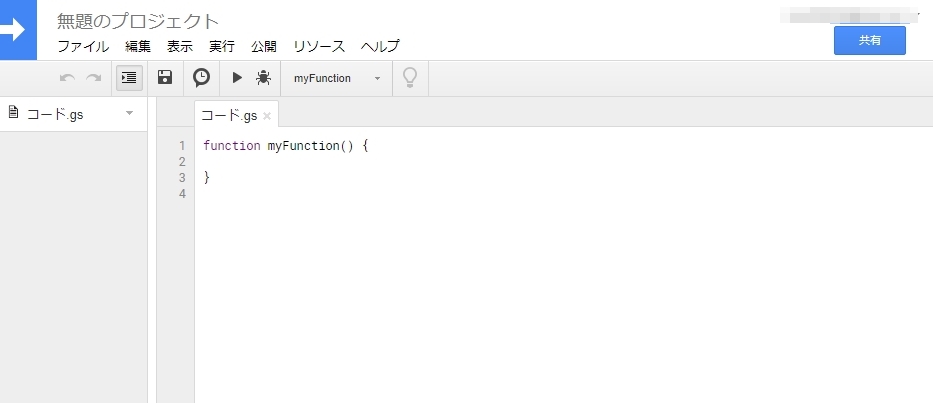Screen dimensions: 933x403
Task: Run the selected function
Action: pos(237,77)
